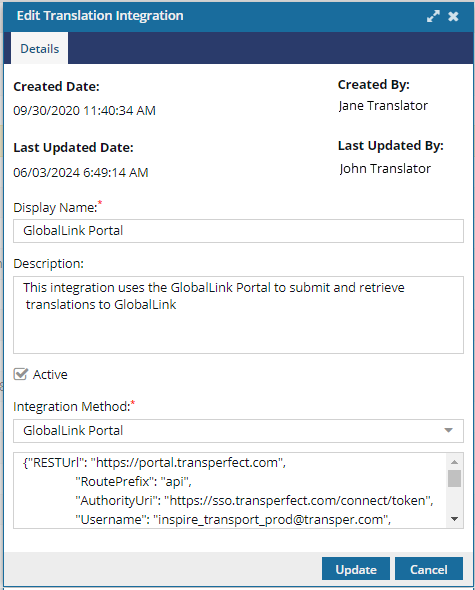
Task: Toggle the Active checkbox
Action: (x=20, y=374)
